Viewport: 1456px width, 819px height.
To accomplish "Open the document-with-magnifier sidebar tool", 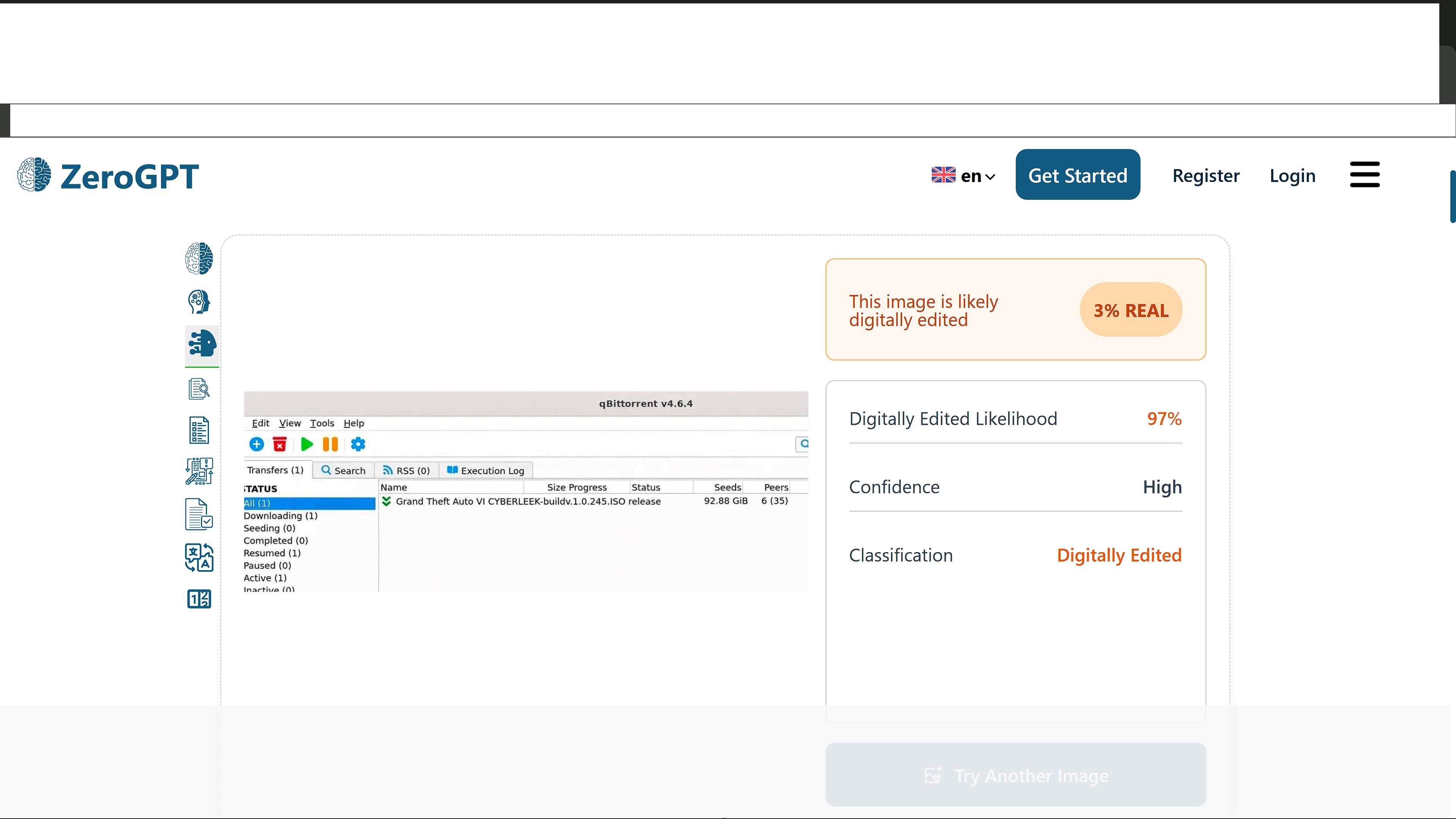I will click(199, 389).
